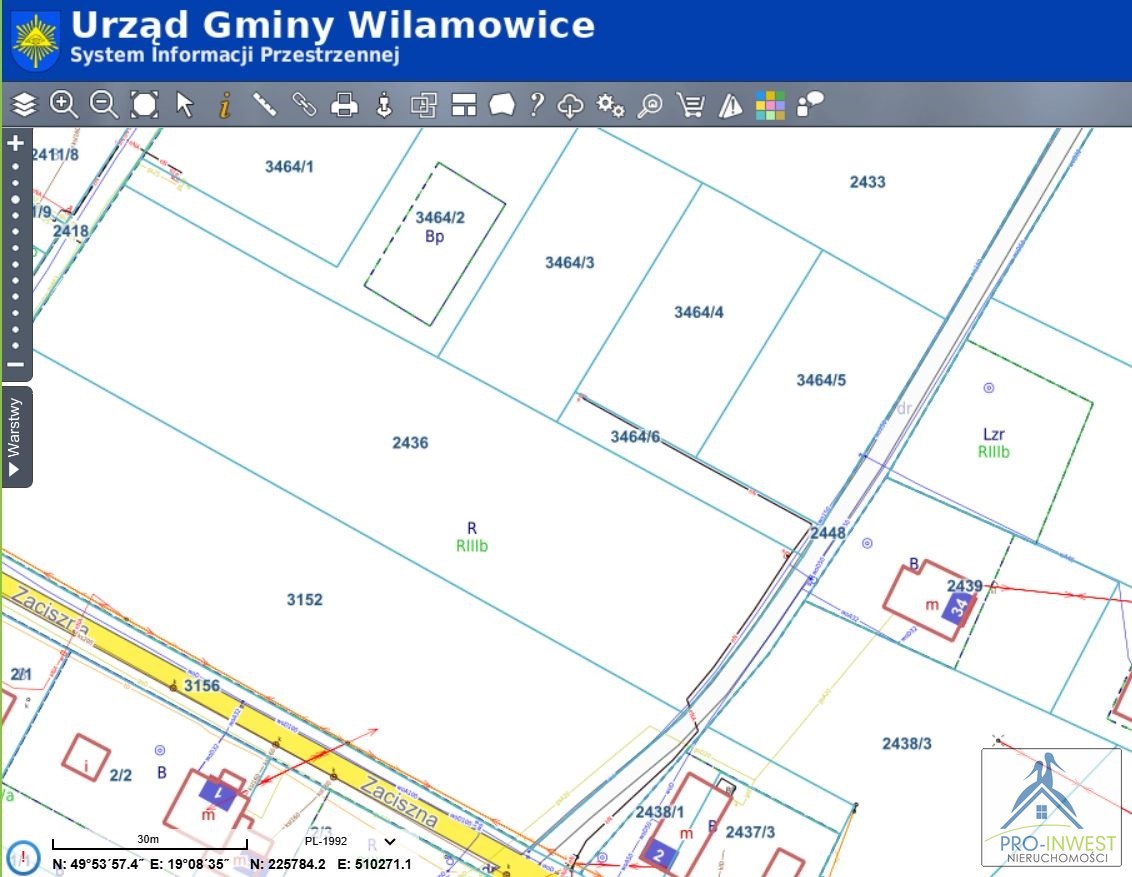Open the help question mark
1132x877 pixels.
537,104
